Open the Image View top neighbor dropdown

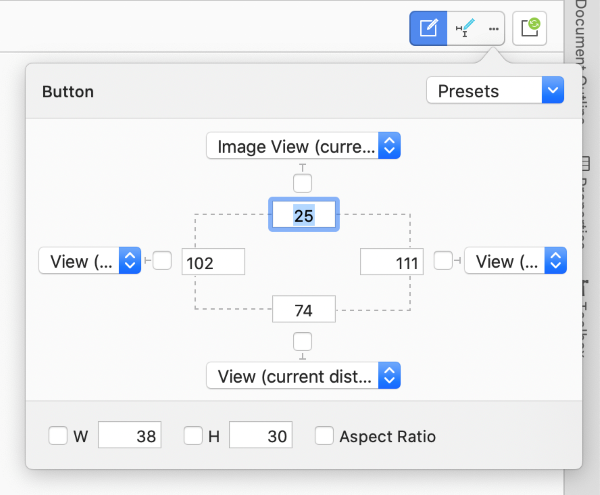[x=303, y=146]
